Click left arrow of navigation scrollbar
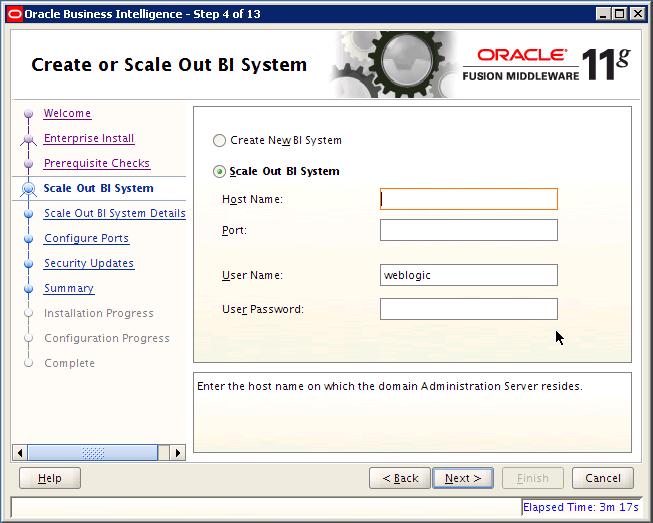The height and width of the screenshot is (523, 653). tap(20, 453)
